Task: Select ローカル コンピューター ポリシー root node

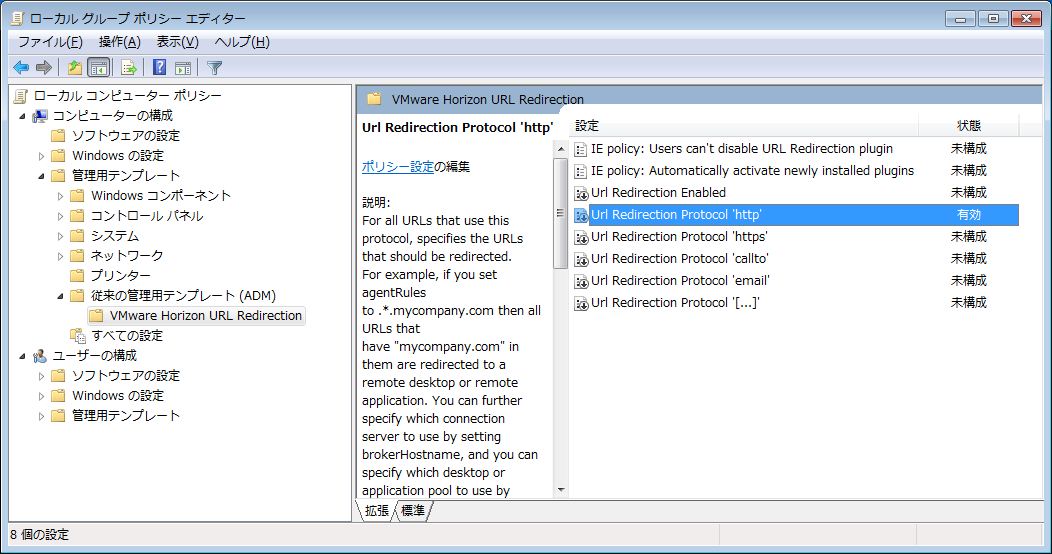Action: coord(127,95)
